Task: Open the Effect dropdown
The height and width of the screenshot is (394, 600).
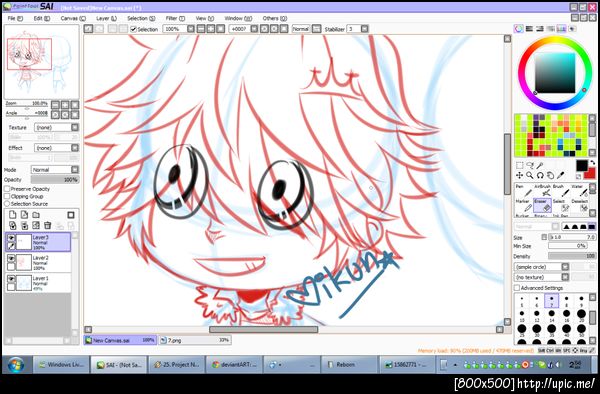Action: 56,148
